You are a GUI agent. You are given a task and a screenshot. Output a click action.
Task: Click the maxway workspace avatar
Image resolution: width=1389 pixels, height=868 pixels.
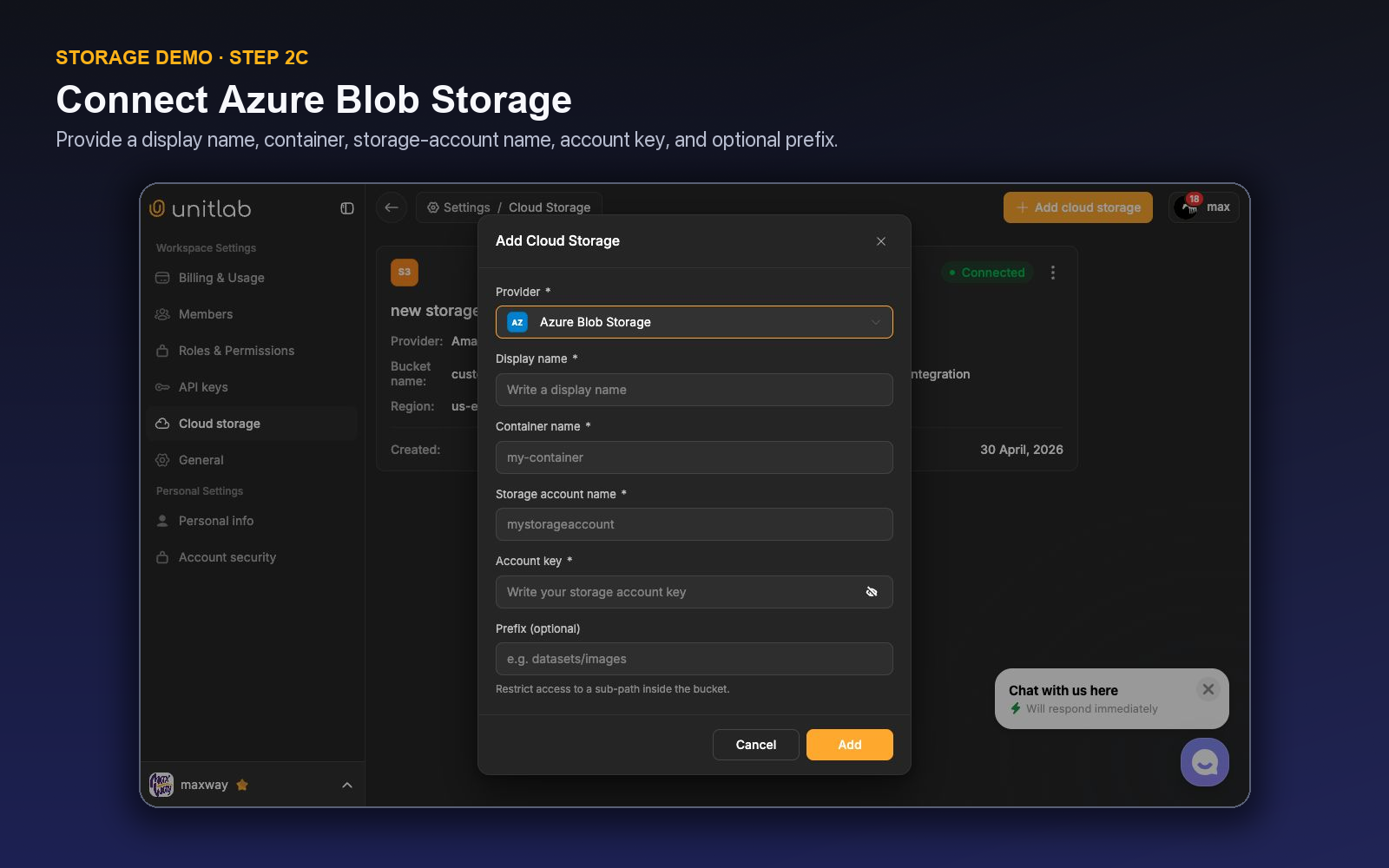click(161, 785)
